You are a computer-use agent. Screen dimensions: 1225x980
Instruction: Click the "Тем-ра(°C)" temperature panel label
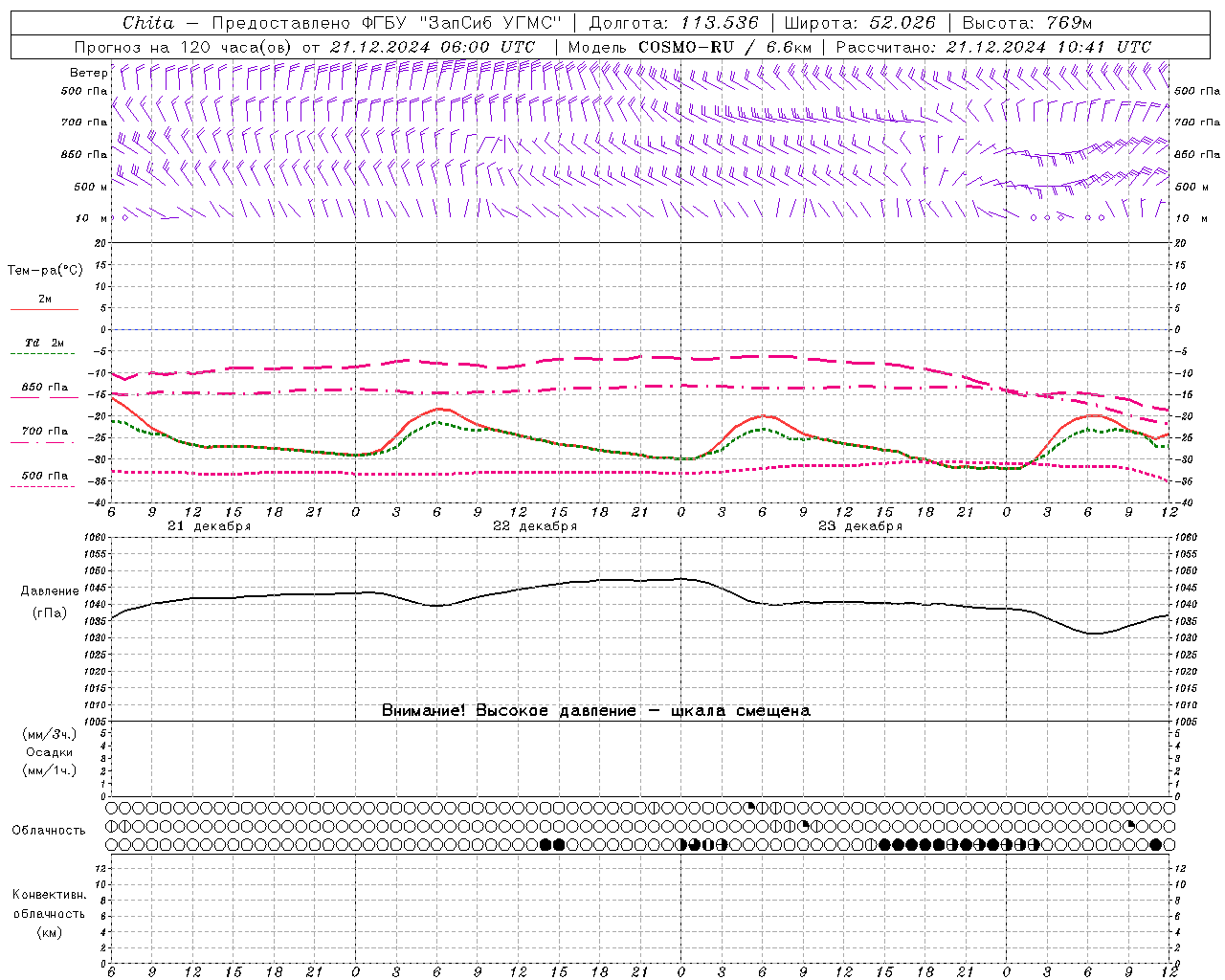45,270
